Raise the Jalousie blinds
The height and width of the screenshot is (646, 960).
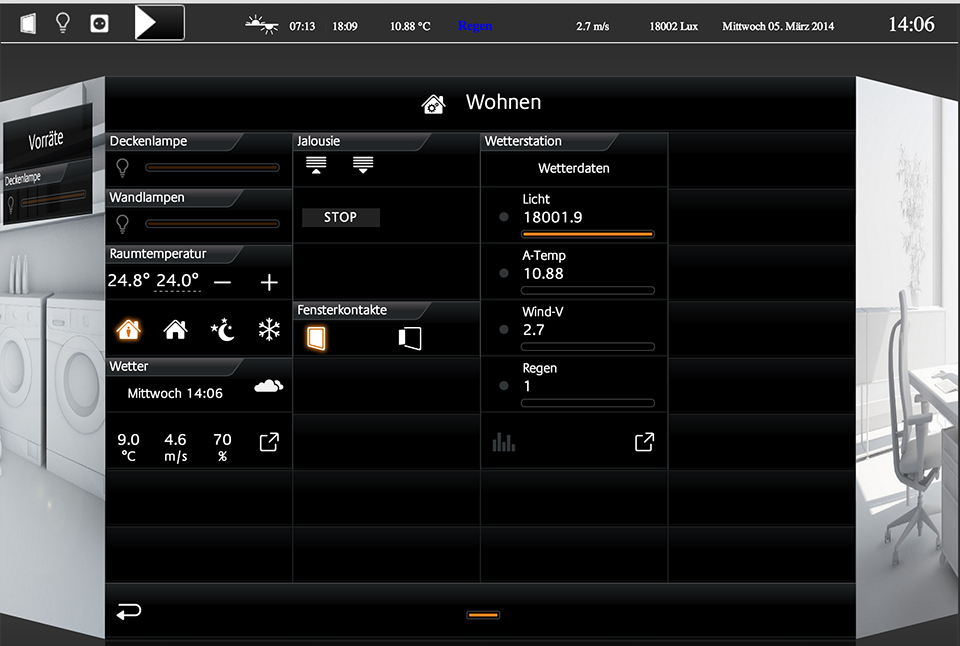316,166
